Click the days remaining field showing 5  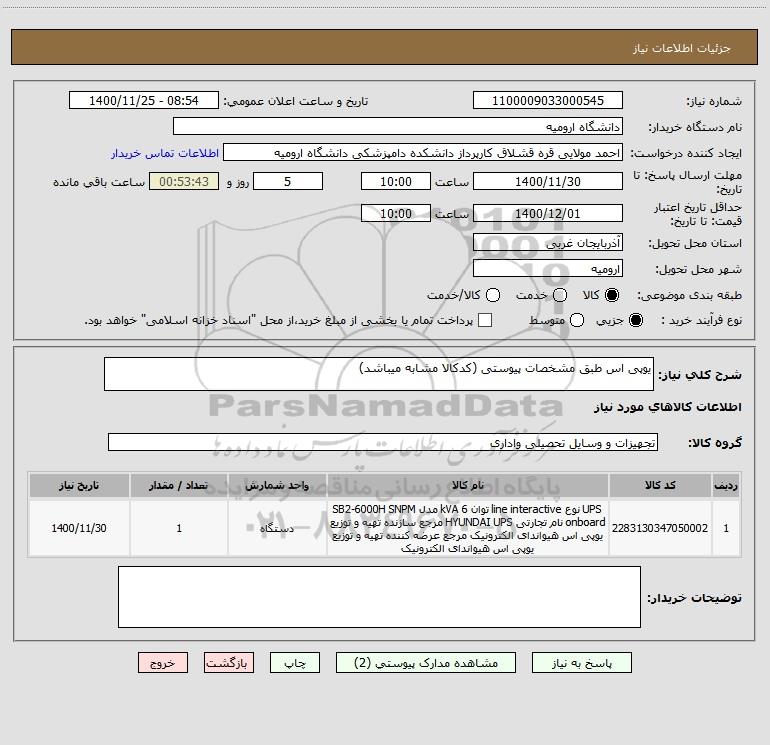pyautogui.click(x=288, y=181)
